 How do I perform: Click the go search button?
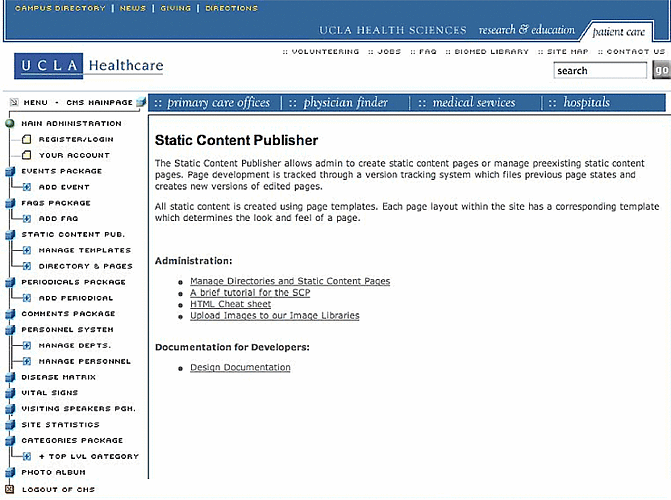click(x=661, y=70)
